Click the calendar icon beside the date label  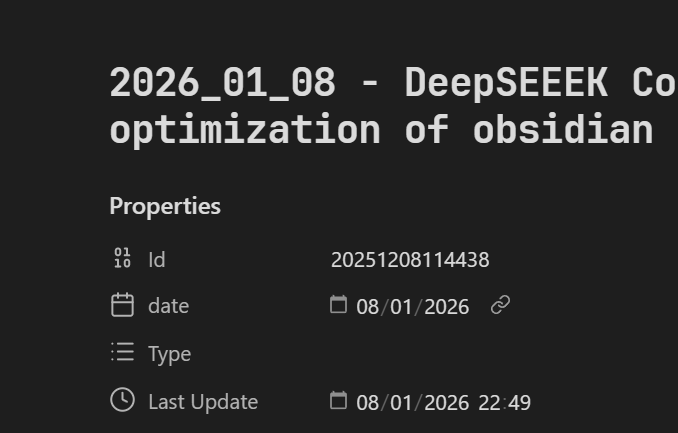pyautogui.click(x=122, y=305)
